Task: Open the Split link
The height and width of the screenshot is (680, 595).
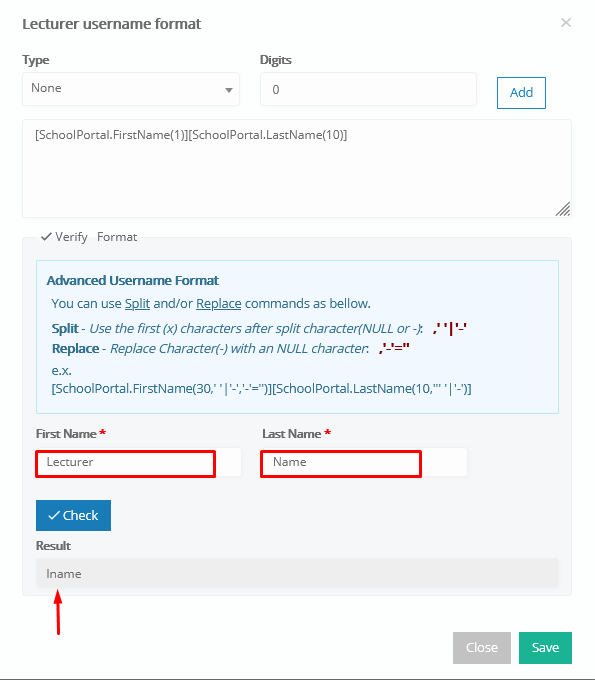Action: 137,304
